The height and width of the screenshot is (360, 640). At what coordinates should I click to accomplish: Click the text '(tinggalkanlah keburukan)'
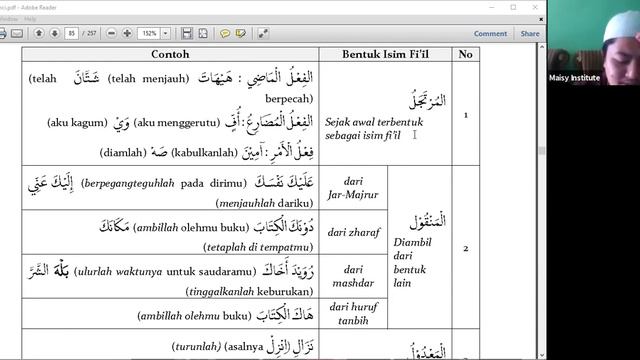(x=249, y=291)
